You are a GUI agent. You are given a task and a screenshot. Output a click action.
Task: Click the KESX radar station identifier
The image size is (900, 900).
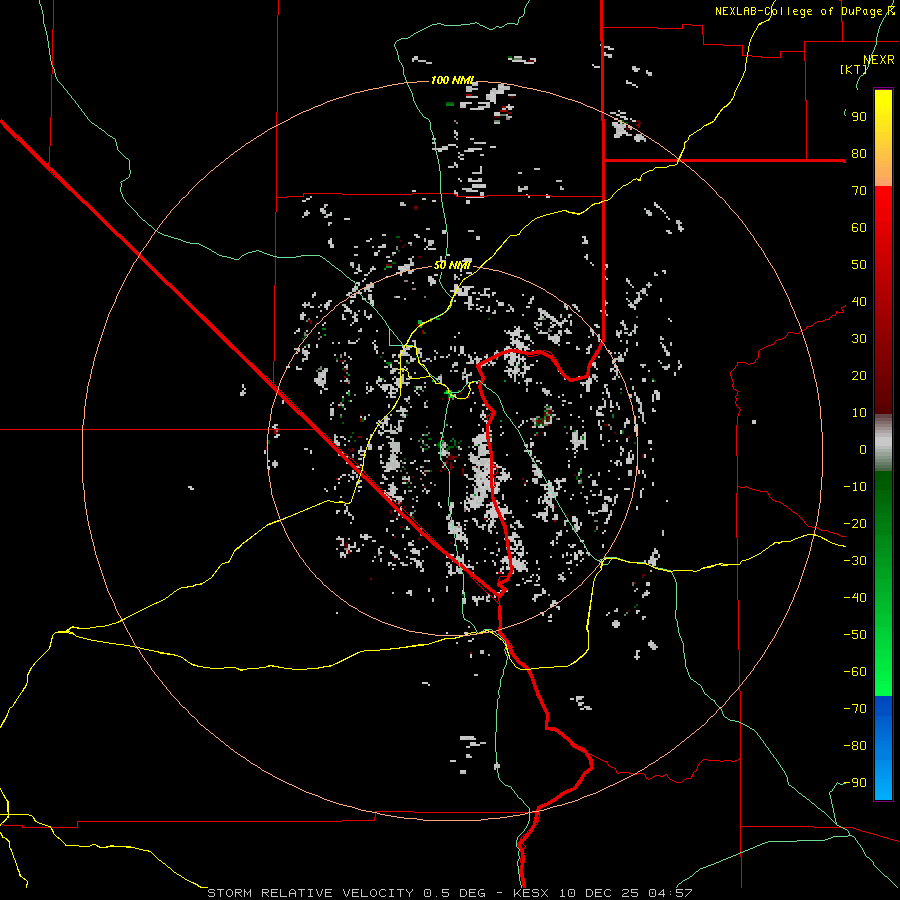coord(531,893)
